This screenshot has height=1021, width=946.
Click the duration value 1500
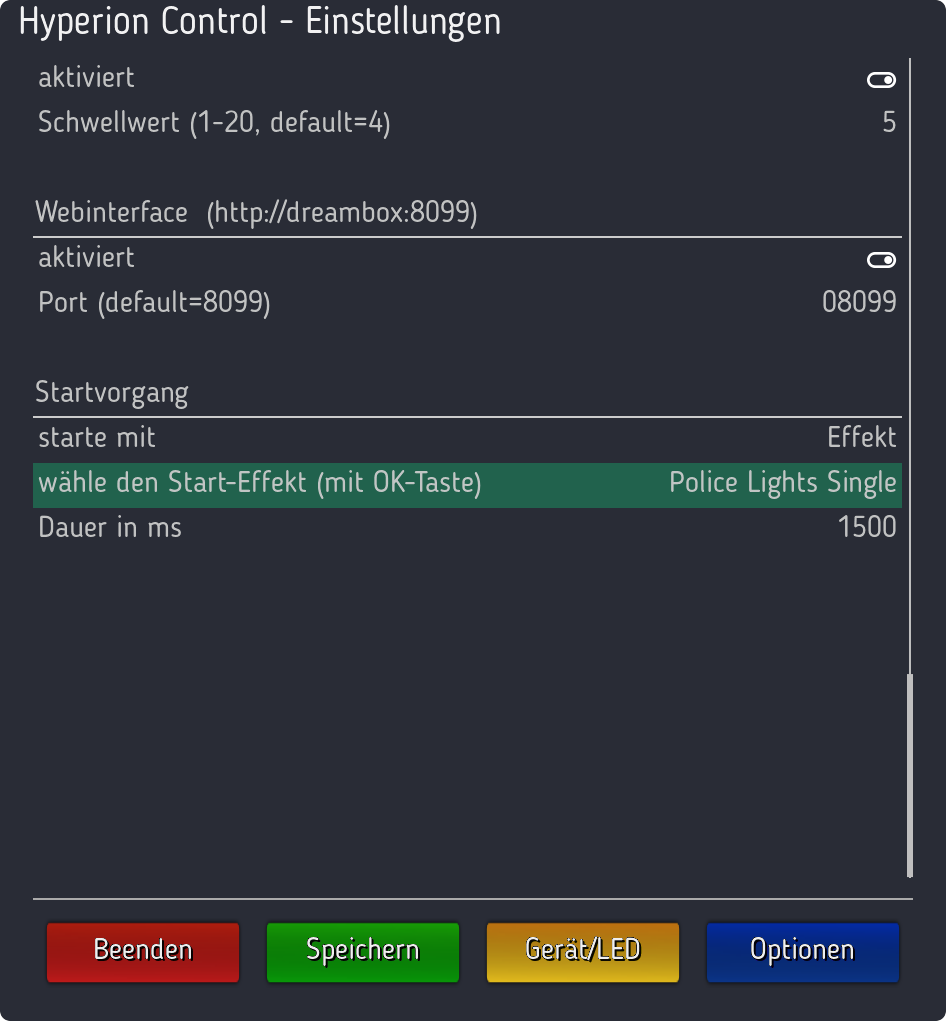click(x=867, y=527)
